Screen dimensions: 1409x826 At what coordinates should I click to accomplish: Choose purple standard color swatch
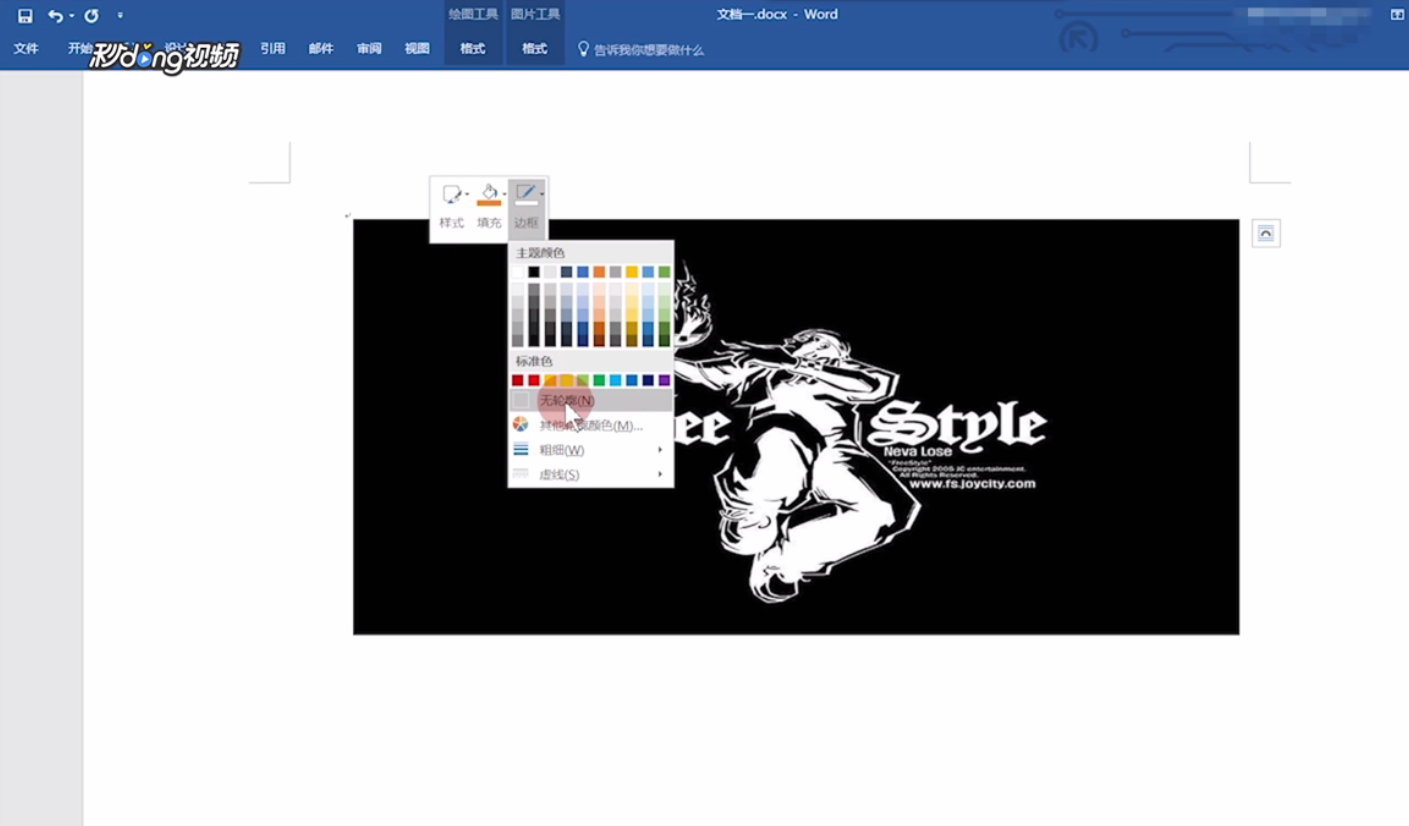coord(664,380)
